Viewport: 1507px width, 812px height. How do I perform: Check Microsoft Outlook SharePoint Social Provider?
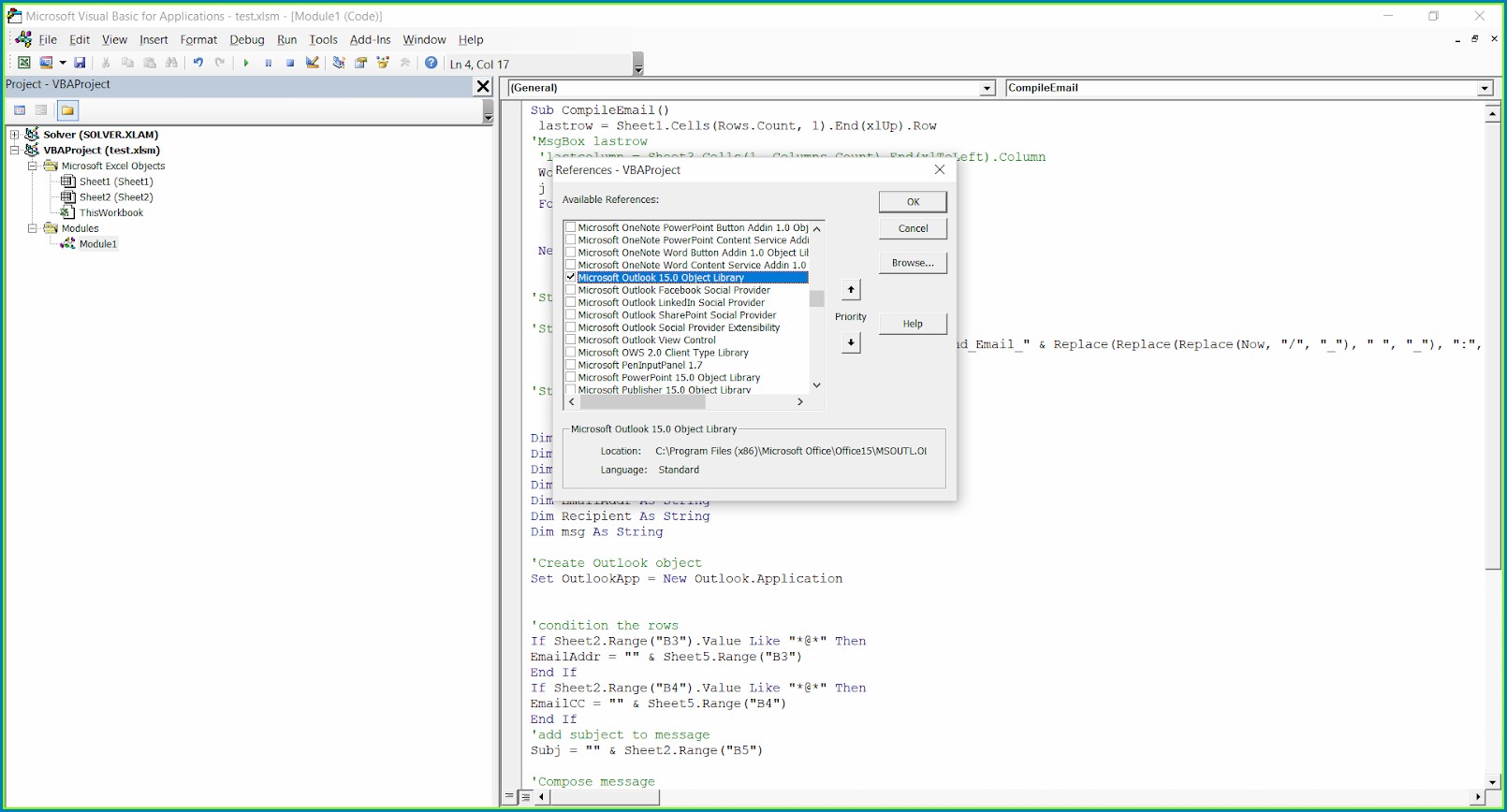tap(571, 315)
